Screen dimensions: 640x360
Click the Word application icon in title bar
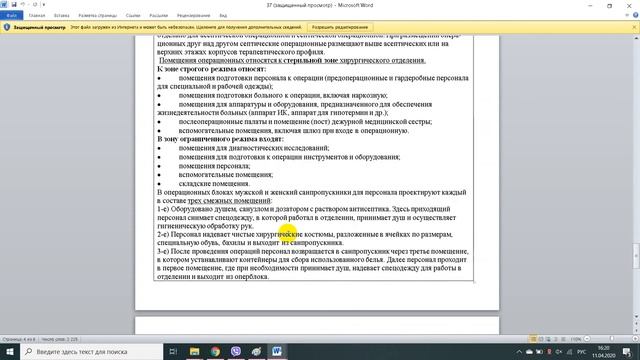pos(4,4)
